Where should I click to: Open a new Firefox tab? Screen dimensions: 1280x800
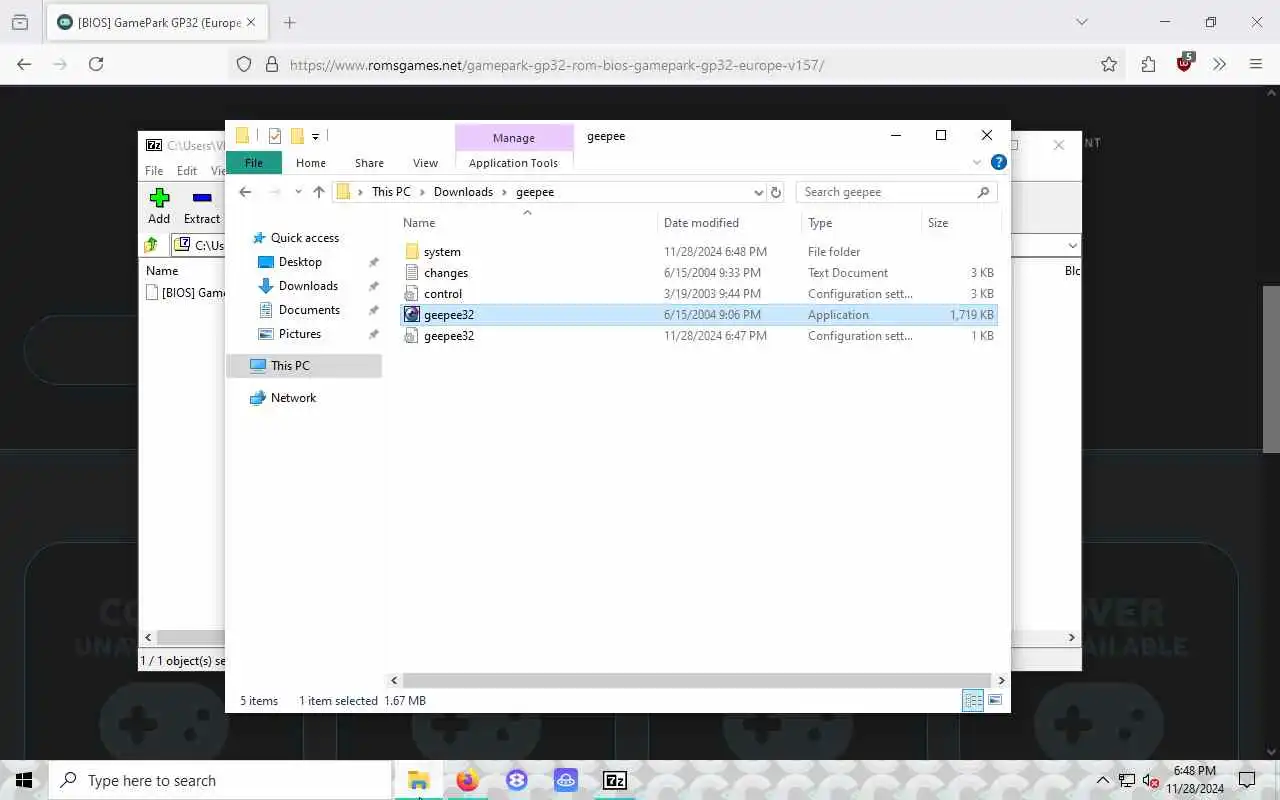tap(289, 22)
